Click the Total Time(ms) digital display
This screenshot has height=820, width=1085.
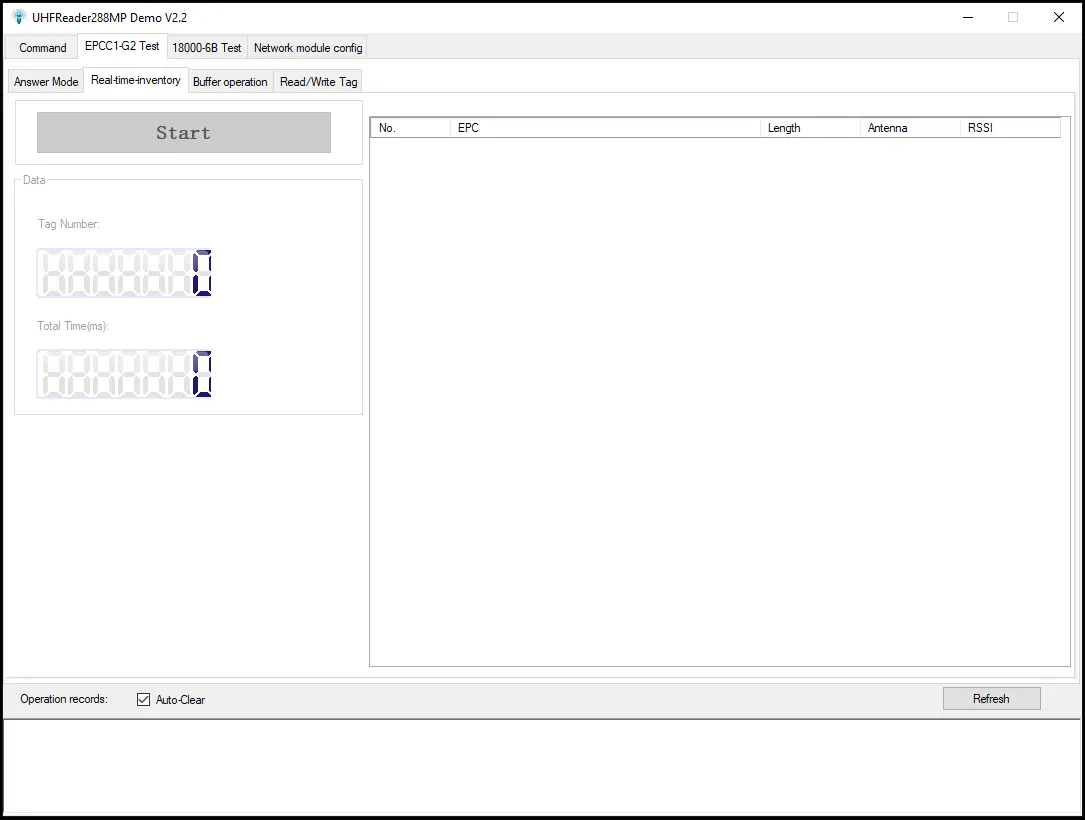coord(125,374)
